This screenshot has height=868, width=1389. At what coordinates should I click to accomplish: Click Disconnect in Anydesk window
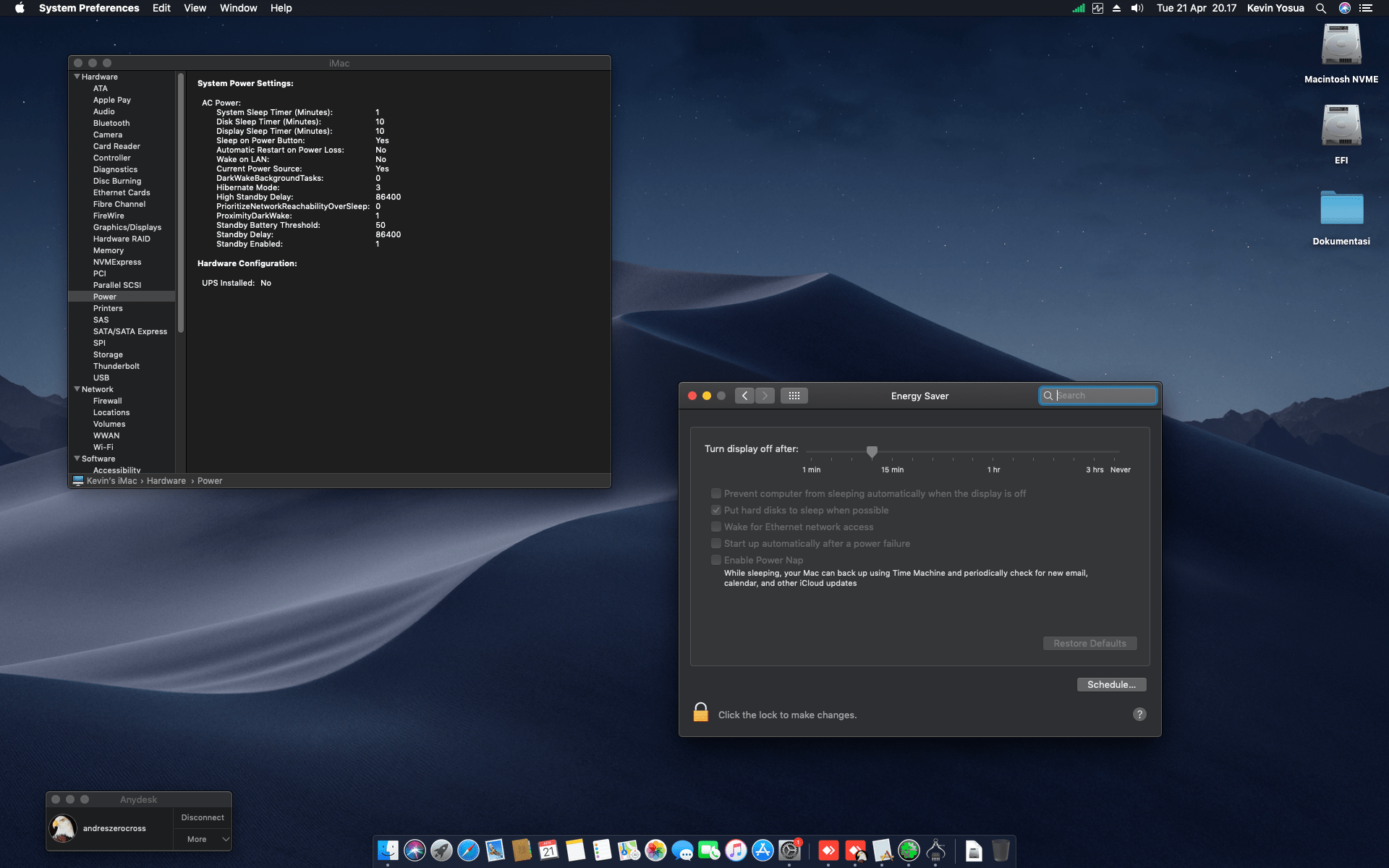[x=203, y=817]
